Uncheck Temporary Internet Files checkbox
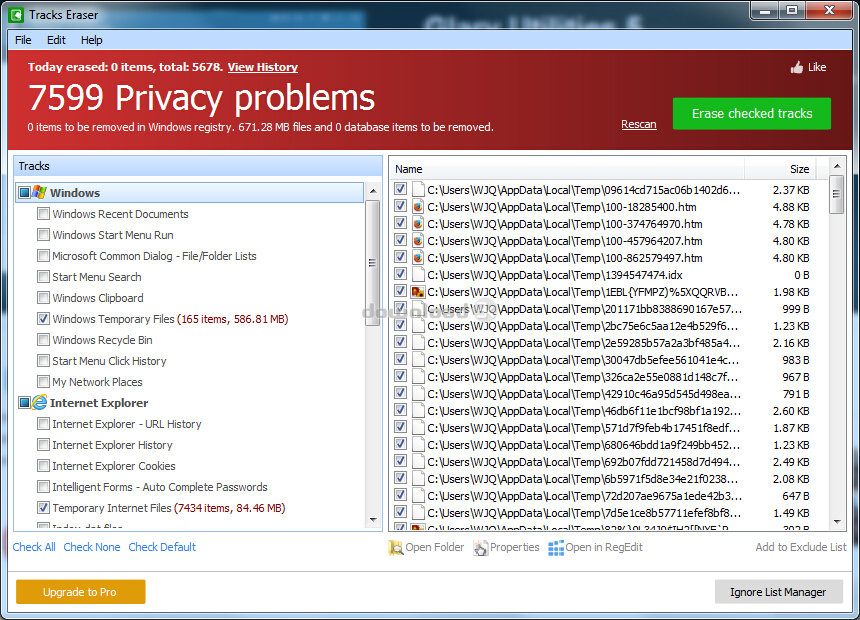This screenshot has height=620, width=860. point(43,508)
